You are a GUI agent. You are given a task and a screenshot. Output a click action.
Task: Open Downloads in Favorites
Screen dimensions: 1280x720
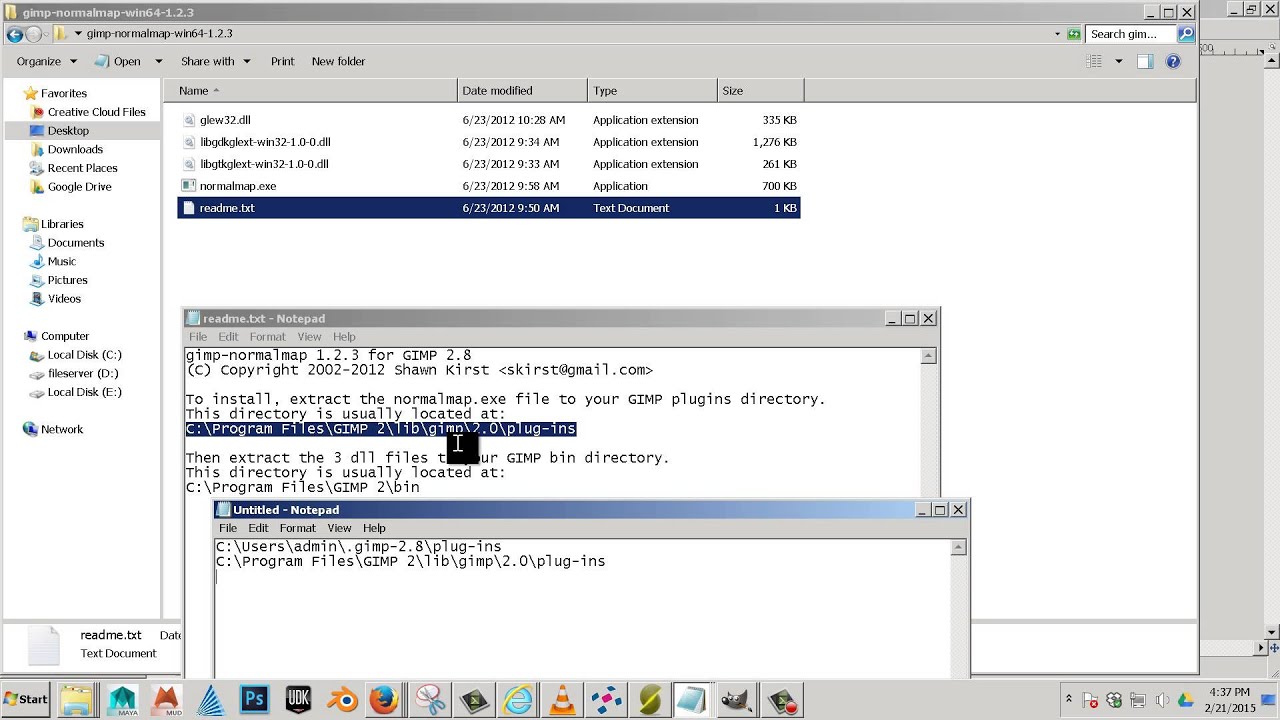[x=75, y=149]
